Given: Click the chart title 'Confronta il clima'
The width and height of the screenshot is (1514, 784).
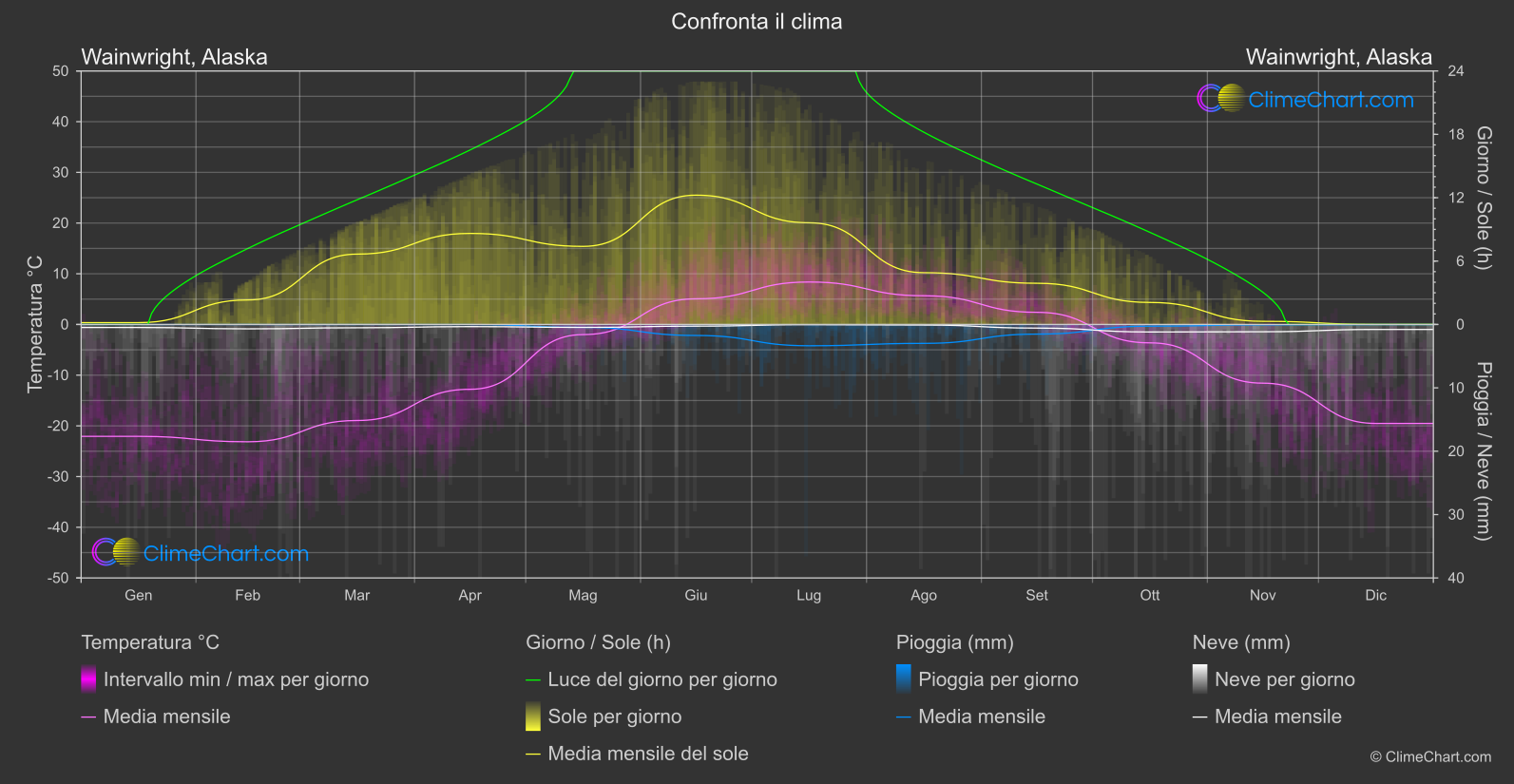Looking at the screenshot, I should tap(757, 22).
